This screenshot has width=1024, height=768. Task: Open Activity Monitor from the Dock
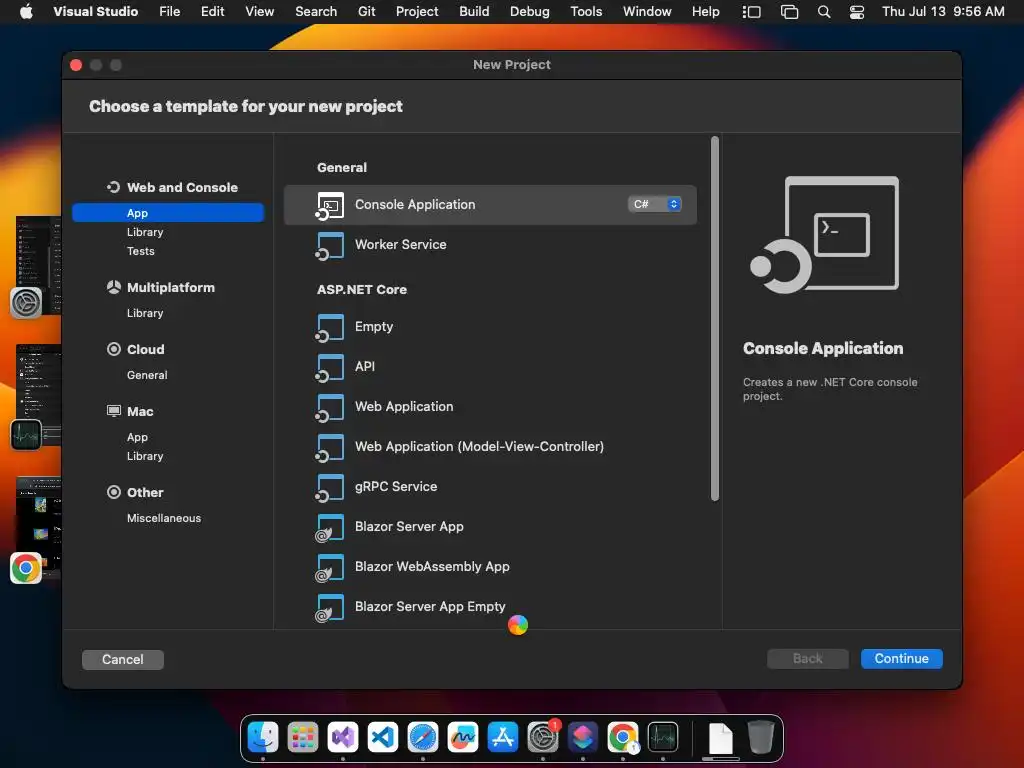click(x=662, y=737)
